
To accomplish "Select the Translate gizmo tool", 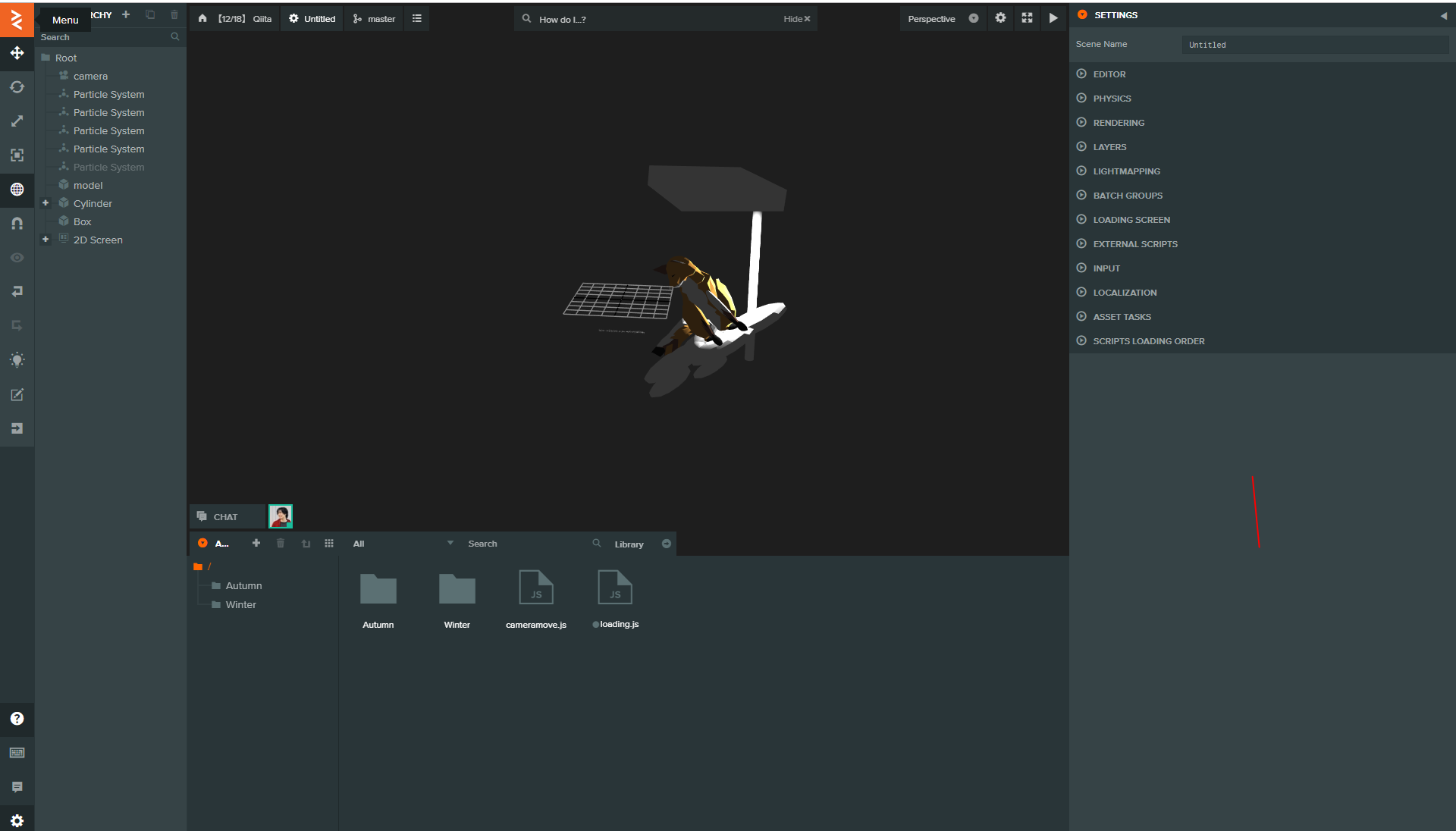I will 17,53.
